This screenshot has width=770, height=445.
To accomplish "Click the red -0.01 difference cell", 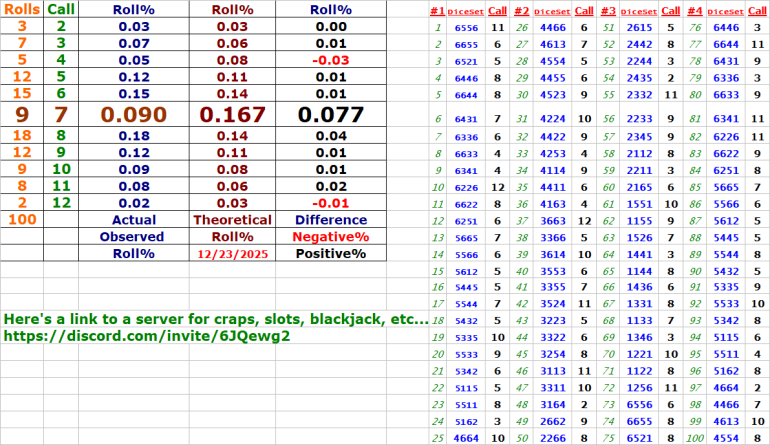I will click(x=330, y=203).
